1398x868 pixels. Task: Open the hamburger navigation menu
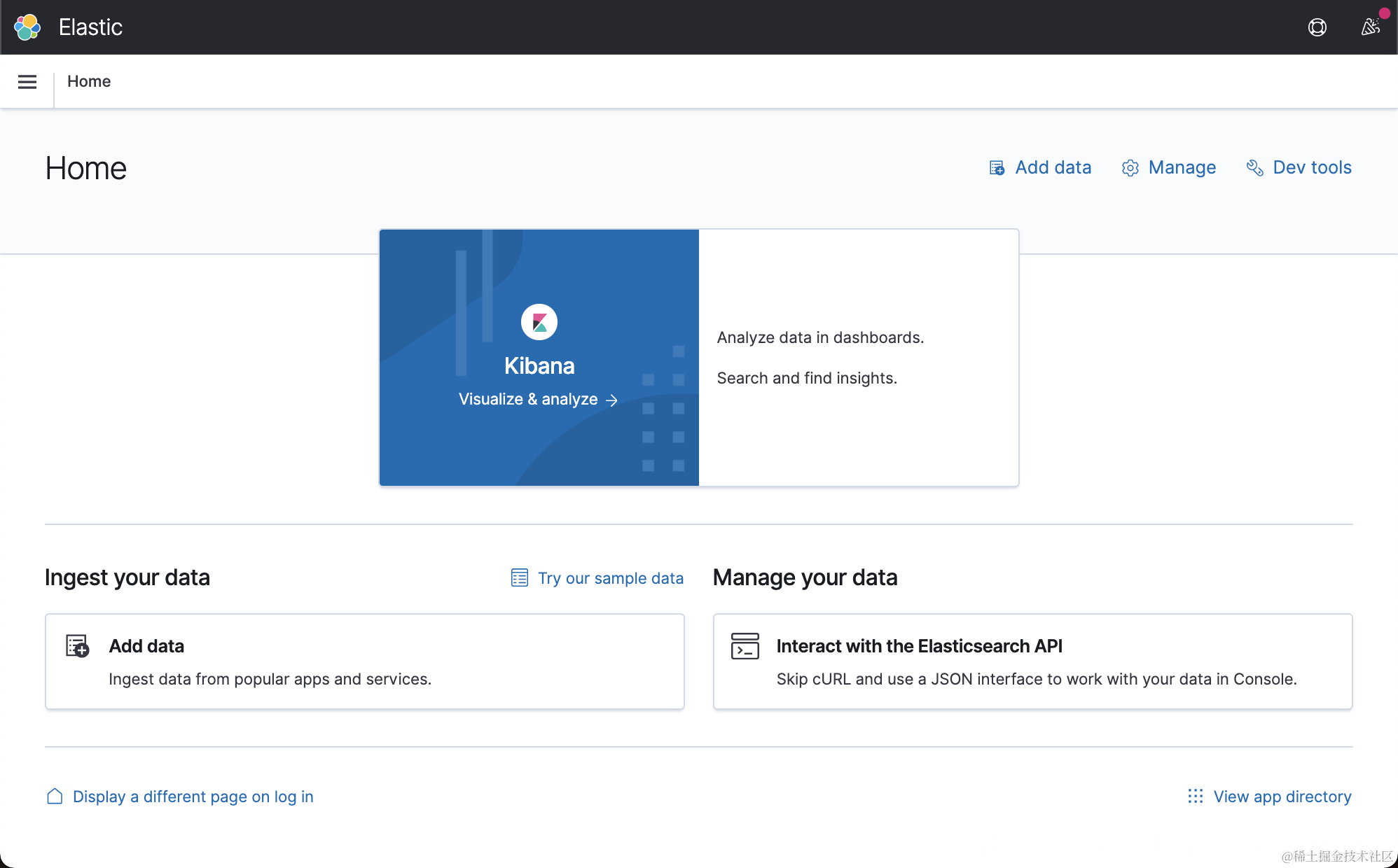[27, 82]
